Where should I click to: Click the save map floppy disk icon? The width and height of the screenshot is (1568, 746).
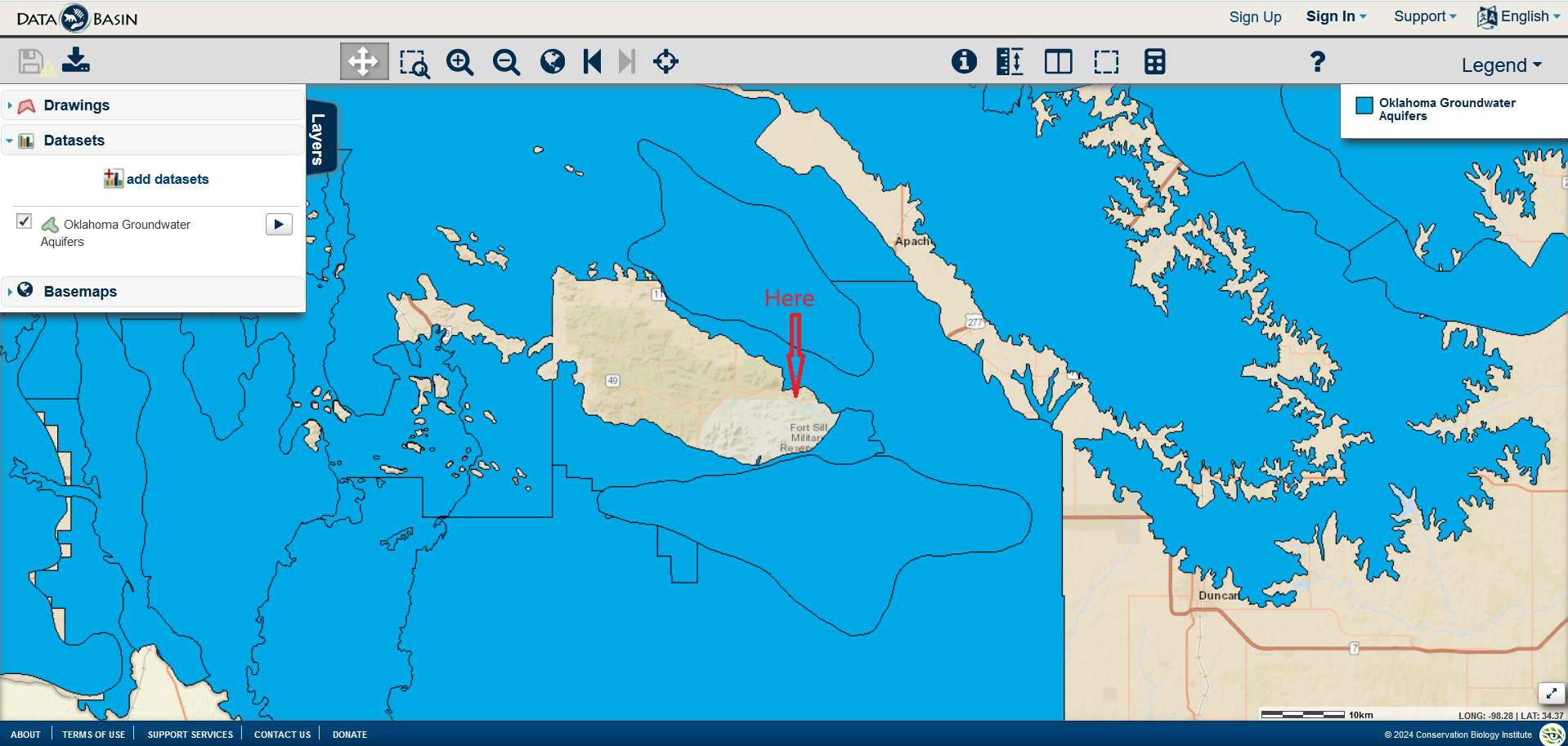[31, 61]
